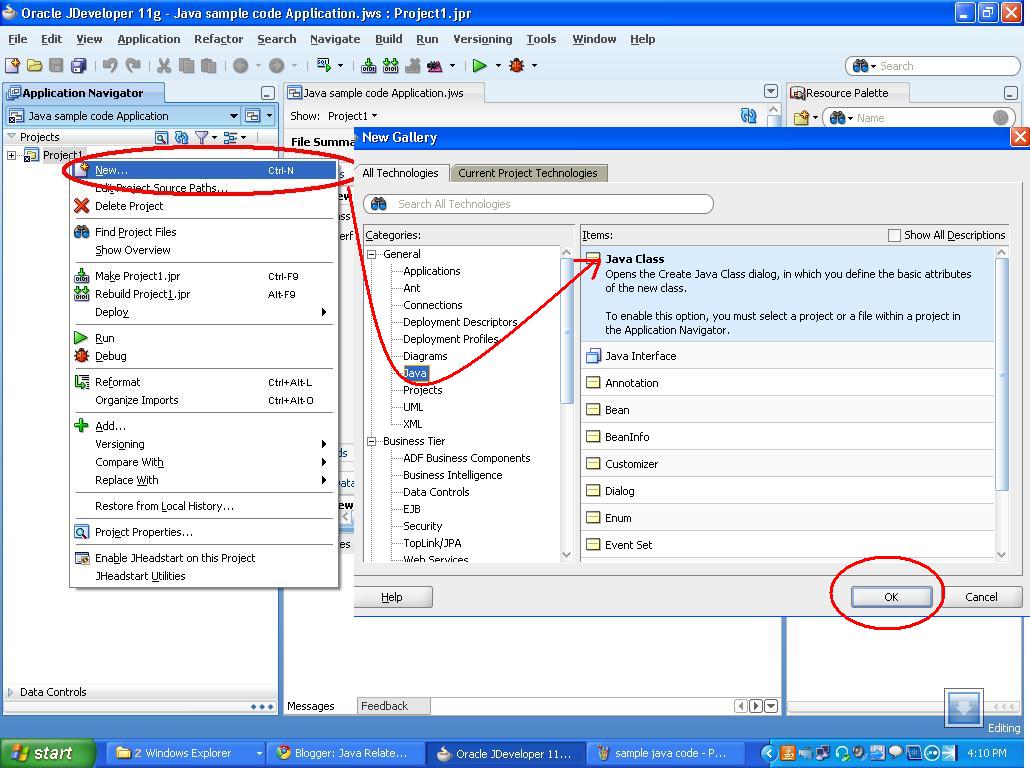Screen dimensions: 1030x768
Task: Switch to Current Project Technologies tab
Action: tap(528, 173)
